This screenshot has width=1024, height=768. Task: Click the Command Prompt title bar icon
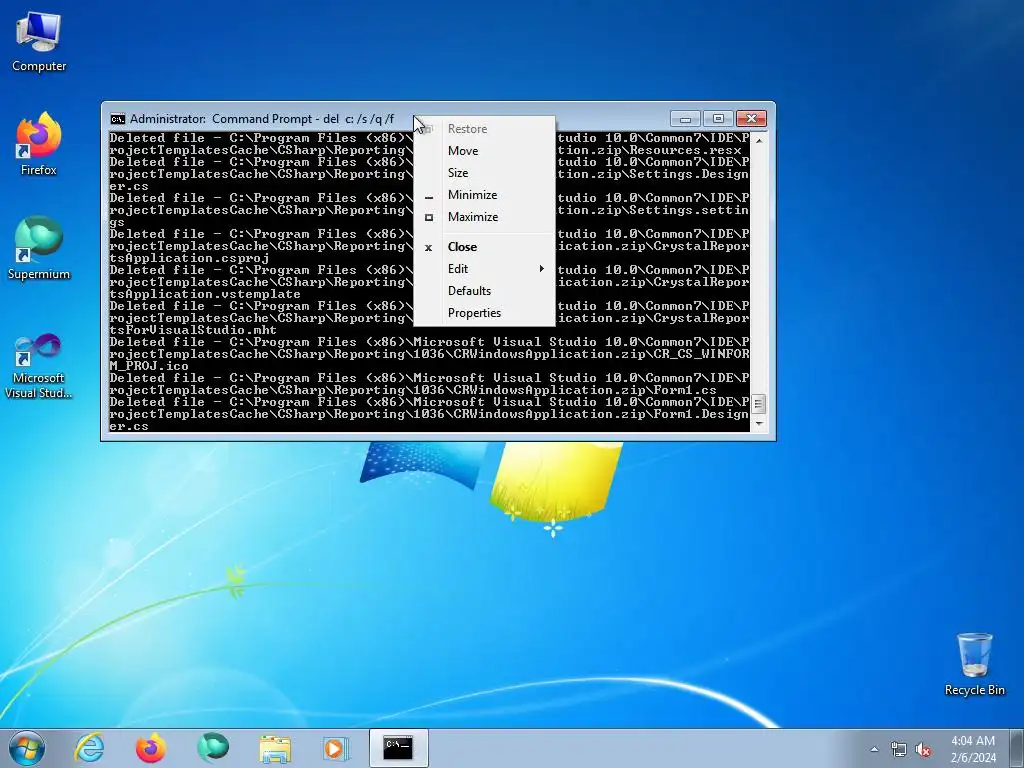118,119
